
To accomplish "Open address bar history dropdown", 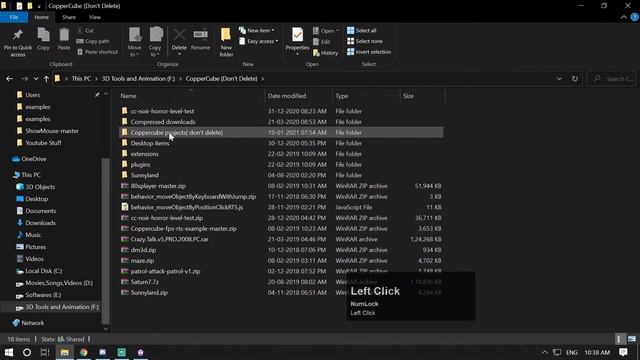I will click(559, 79).
